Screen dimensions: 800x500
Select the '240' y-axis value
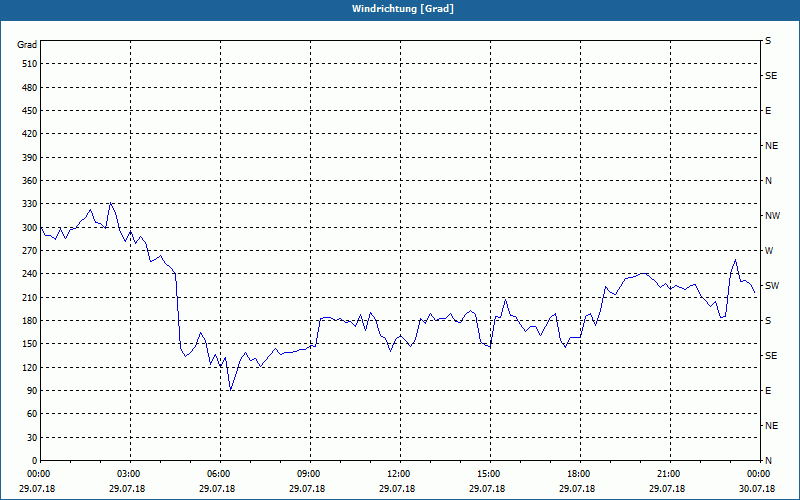pos(30,274)
